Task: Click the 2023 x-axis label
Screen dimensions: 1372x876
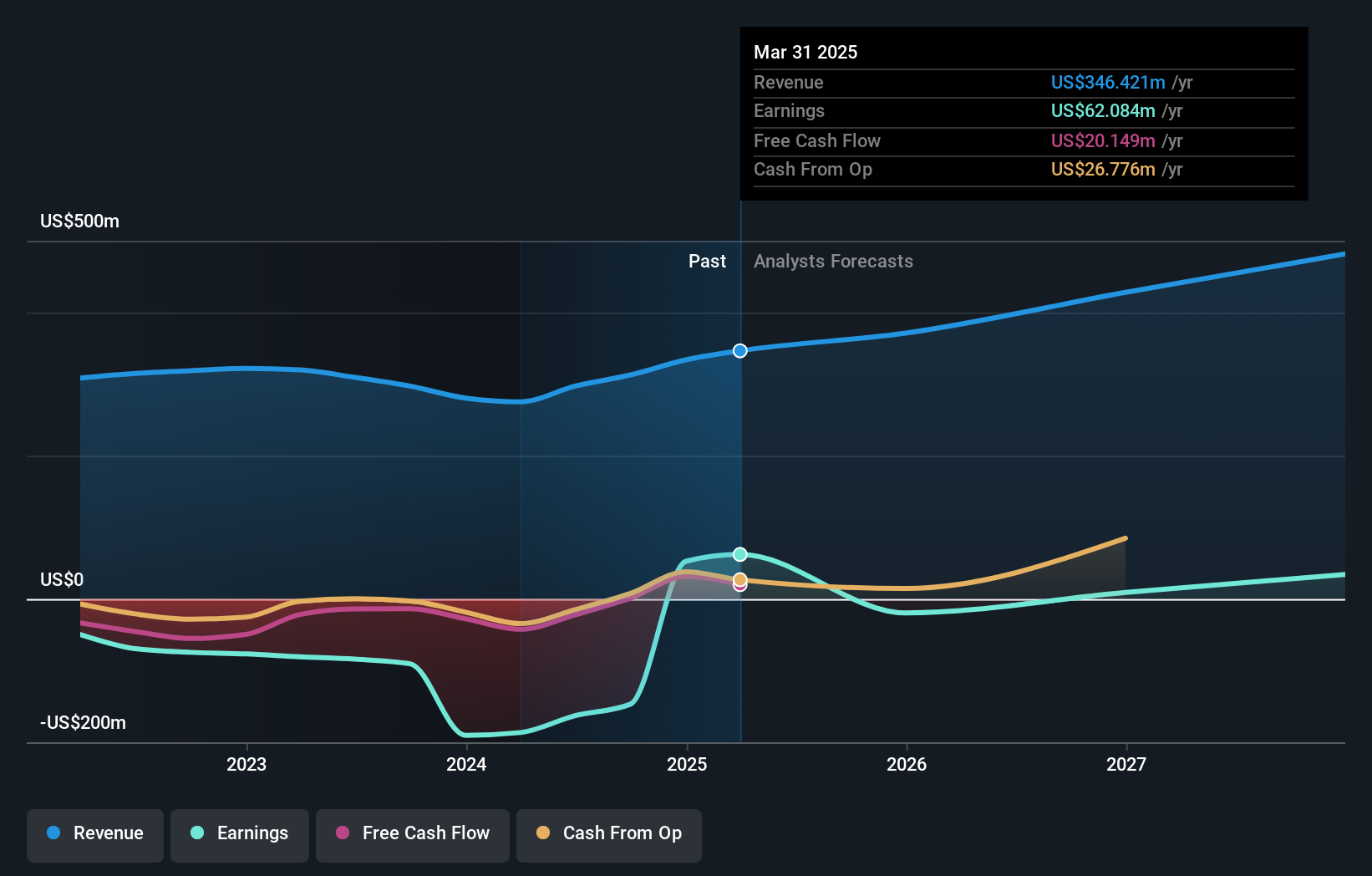Action: [246, 764]
